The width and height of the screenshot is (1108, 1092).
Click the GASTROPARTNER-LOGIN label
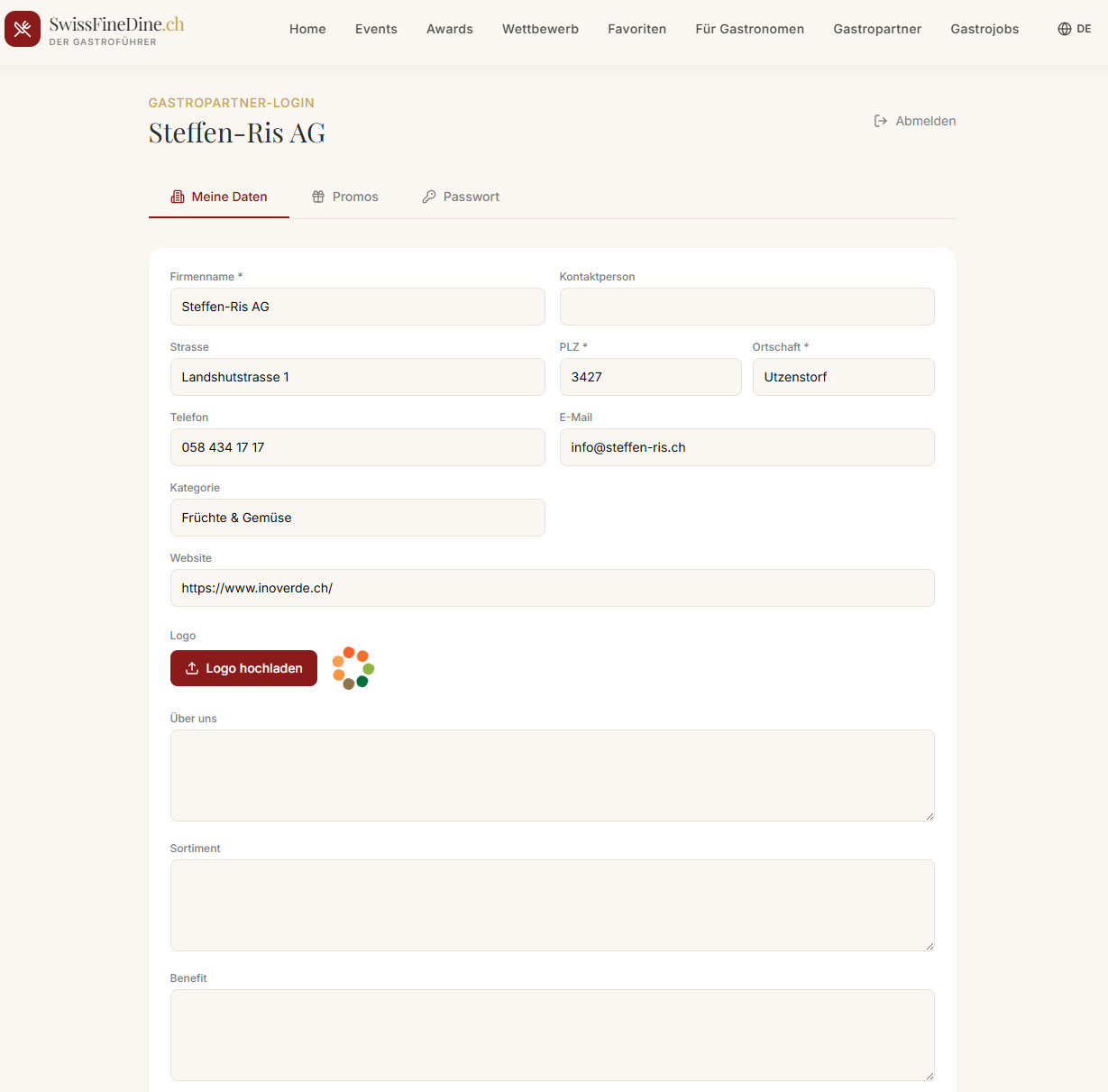pyautogui.click(x=232, y=103)
